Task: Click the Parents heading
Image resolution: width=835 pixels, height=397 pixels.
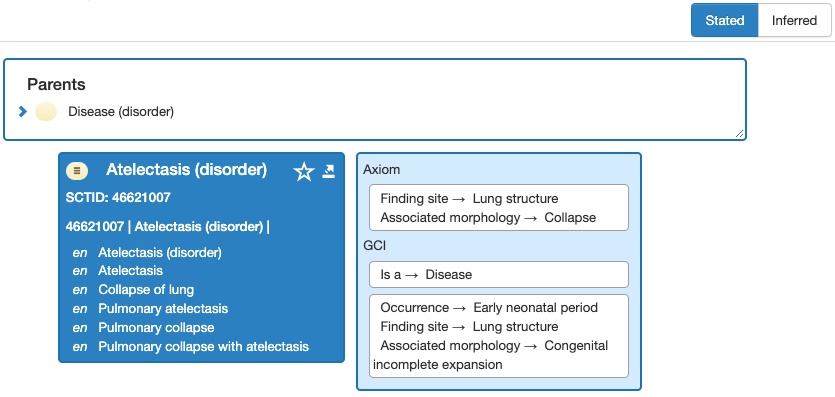Action: pyautogui.click(x=56, y=84)
